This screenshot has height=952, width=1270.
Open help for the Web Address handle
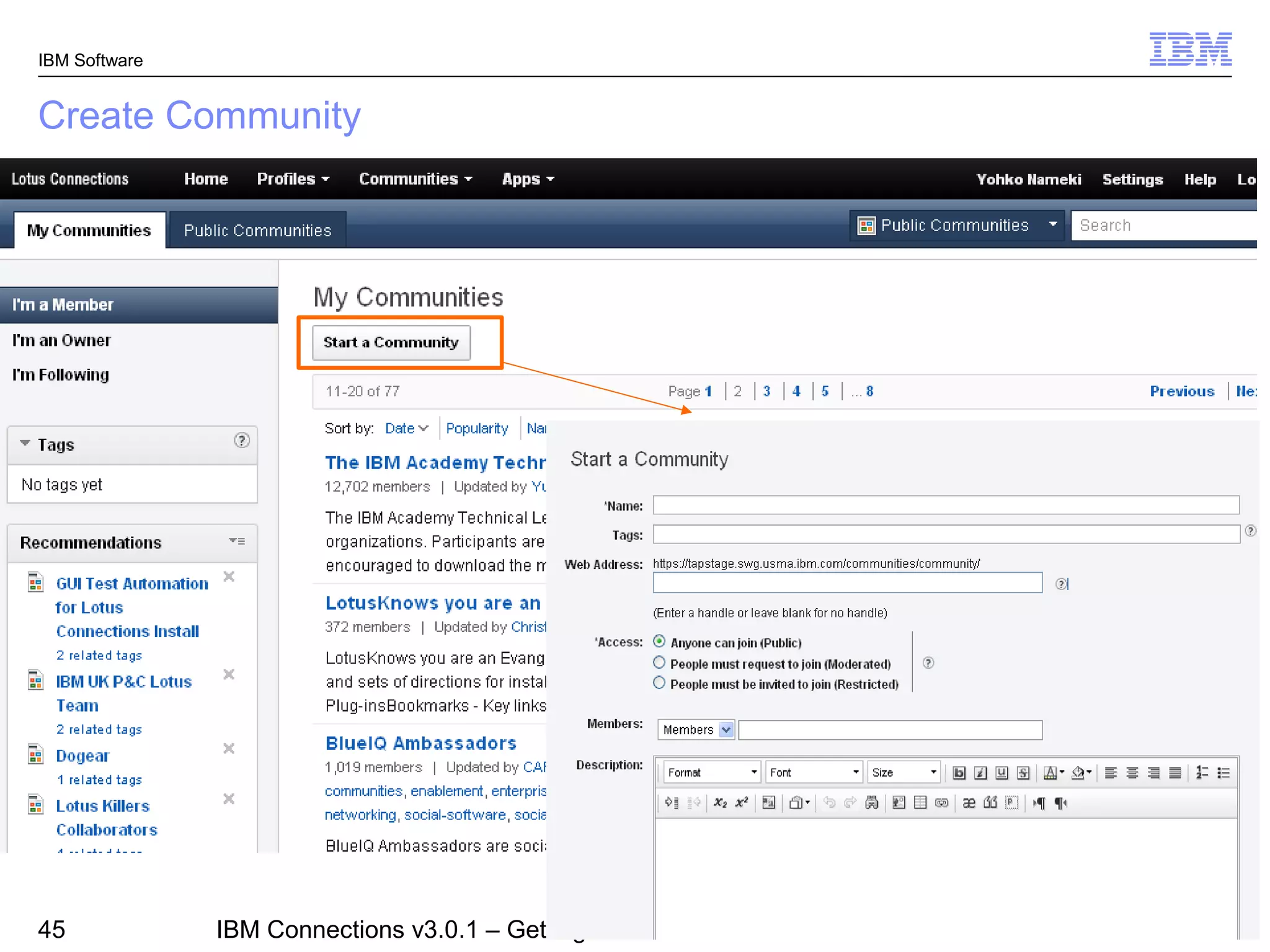coord(1062,584)
